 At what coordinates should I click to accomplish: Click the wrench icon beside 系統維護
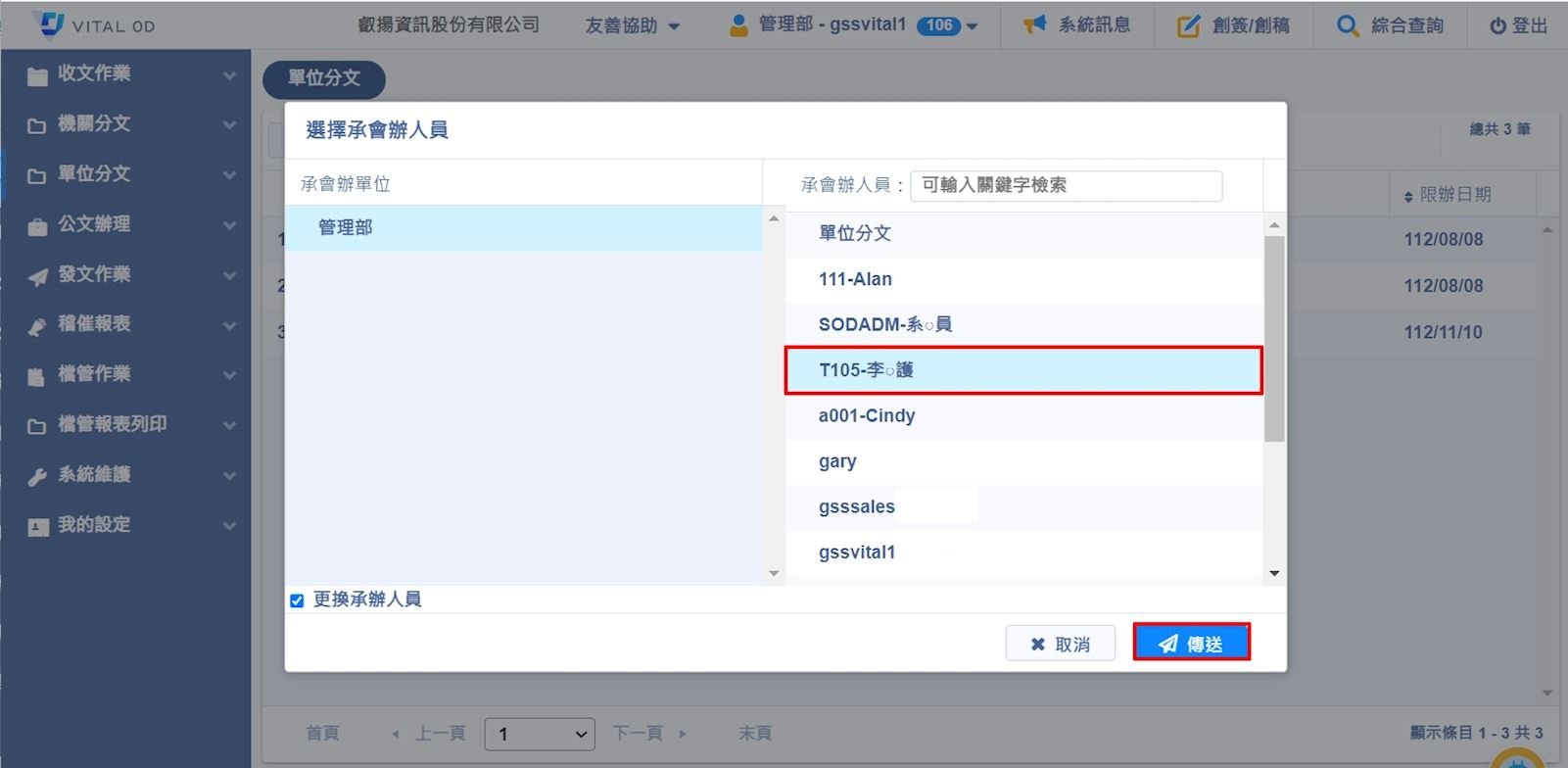coord(37,476)
